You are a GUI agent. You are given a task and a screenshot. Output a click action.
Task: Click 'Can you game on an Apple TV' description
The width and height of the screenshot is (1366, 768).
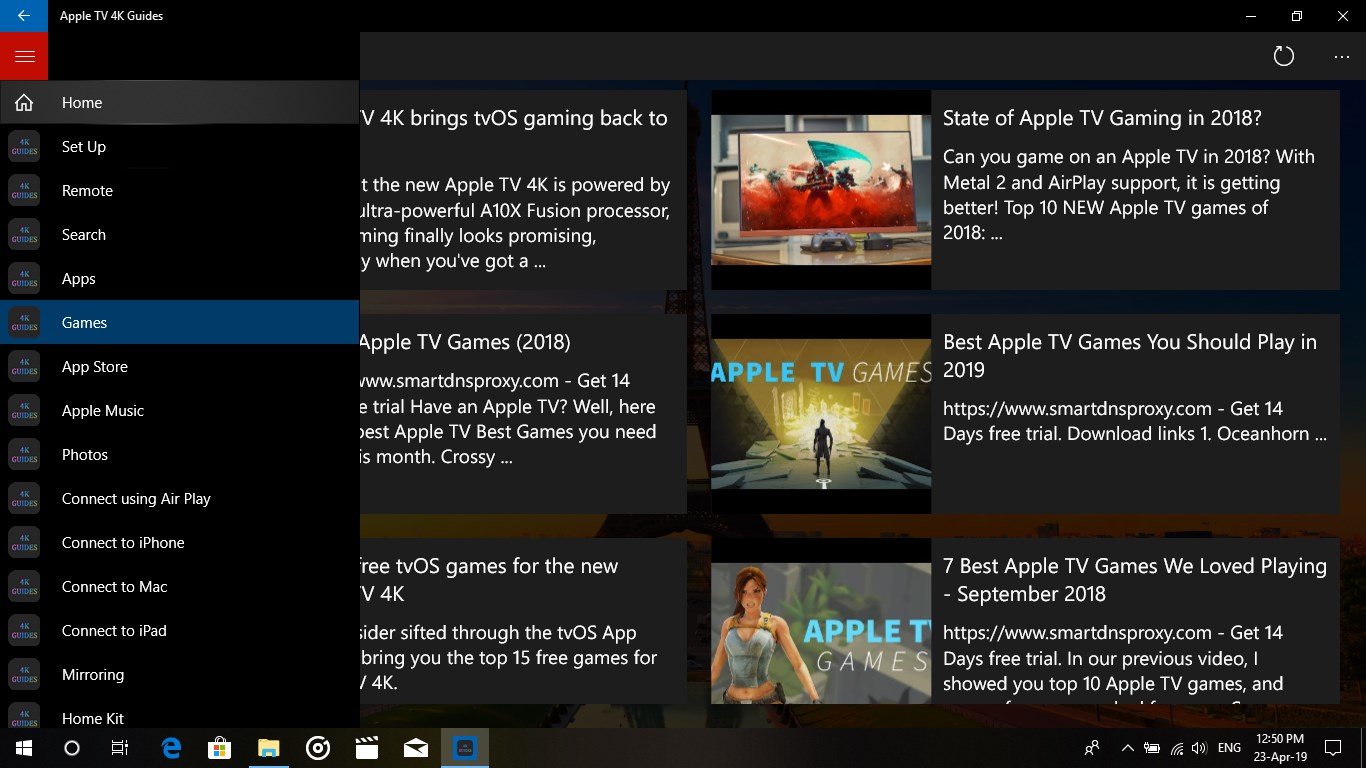tap(1129, 195)
